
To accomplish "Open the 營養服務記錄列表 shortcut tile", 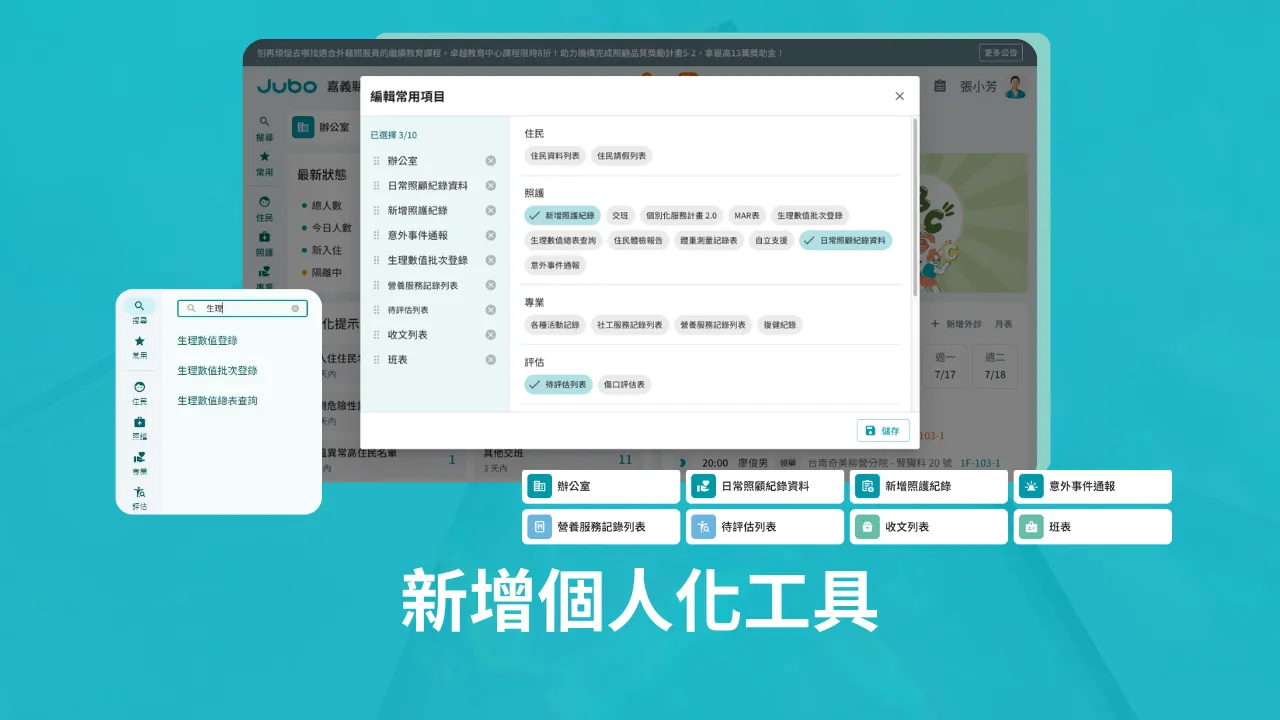I will 601,526.
